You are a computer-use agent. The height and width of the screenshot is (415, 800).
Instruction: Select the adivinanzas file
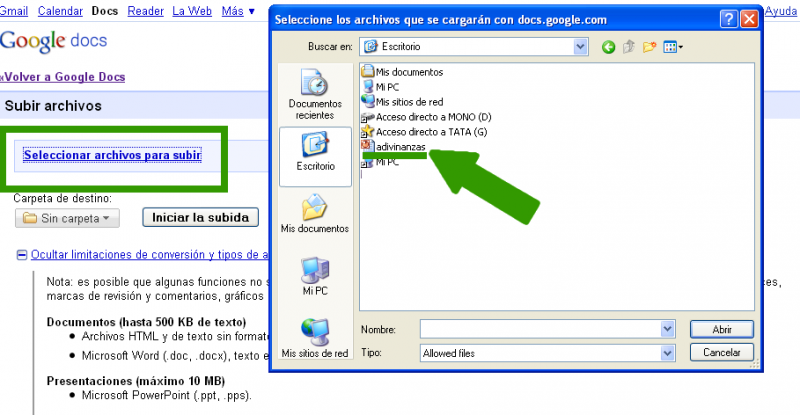click(393, 147)
